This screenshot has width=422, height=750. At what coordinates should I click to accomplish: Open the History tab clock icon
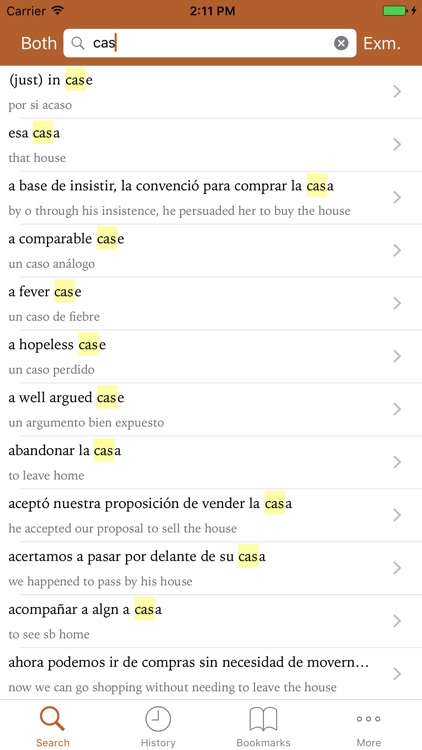pyautogui.click(x=158, y=719)
